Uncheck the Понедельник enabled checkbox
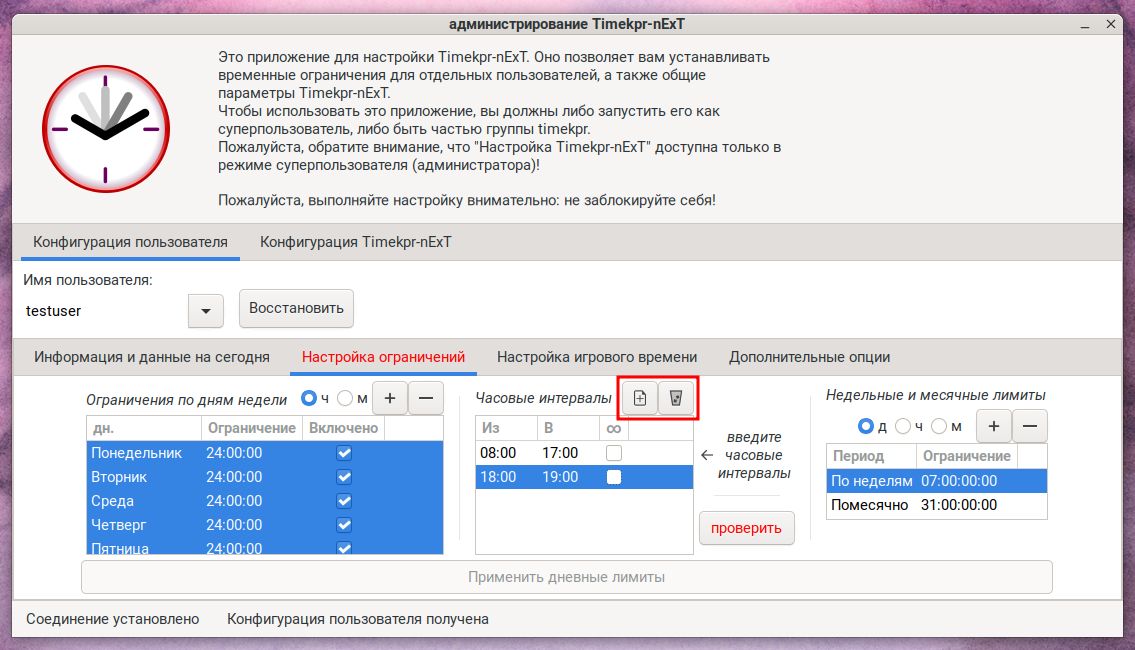The width and height of the screenshot is (1135, 650). (344, 453)
